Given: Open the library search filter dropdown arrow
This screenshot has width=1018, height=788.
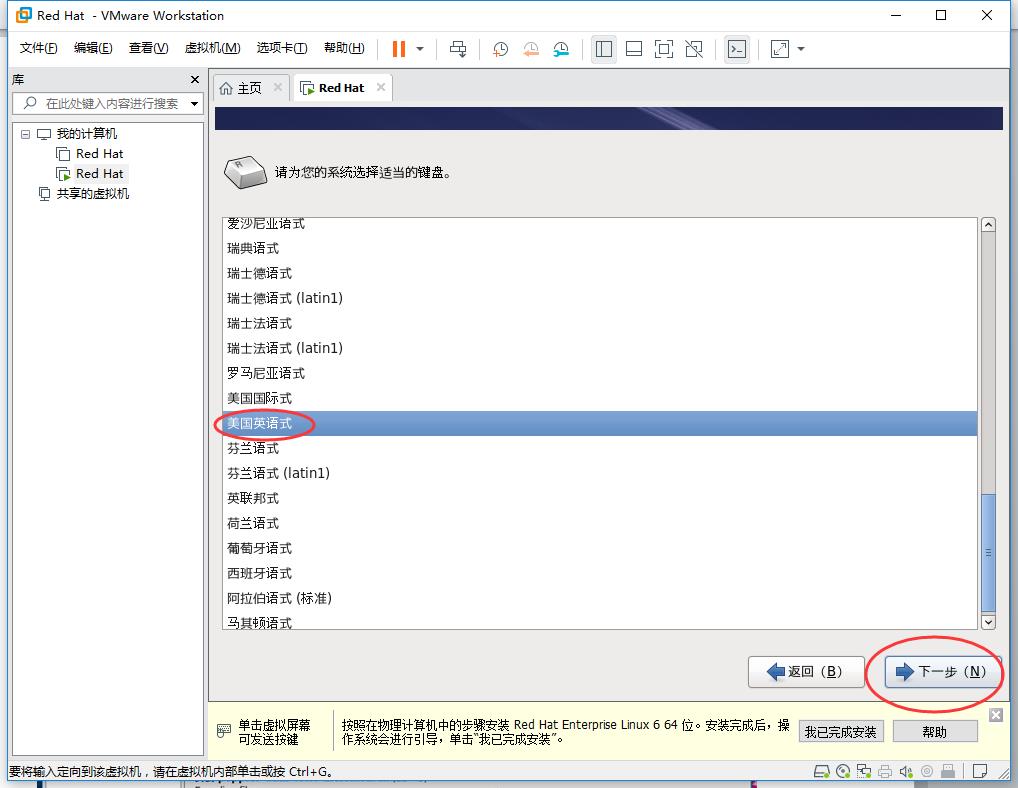Looking at the screenshot, I should [194, 104].
